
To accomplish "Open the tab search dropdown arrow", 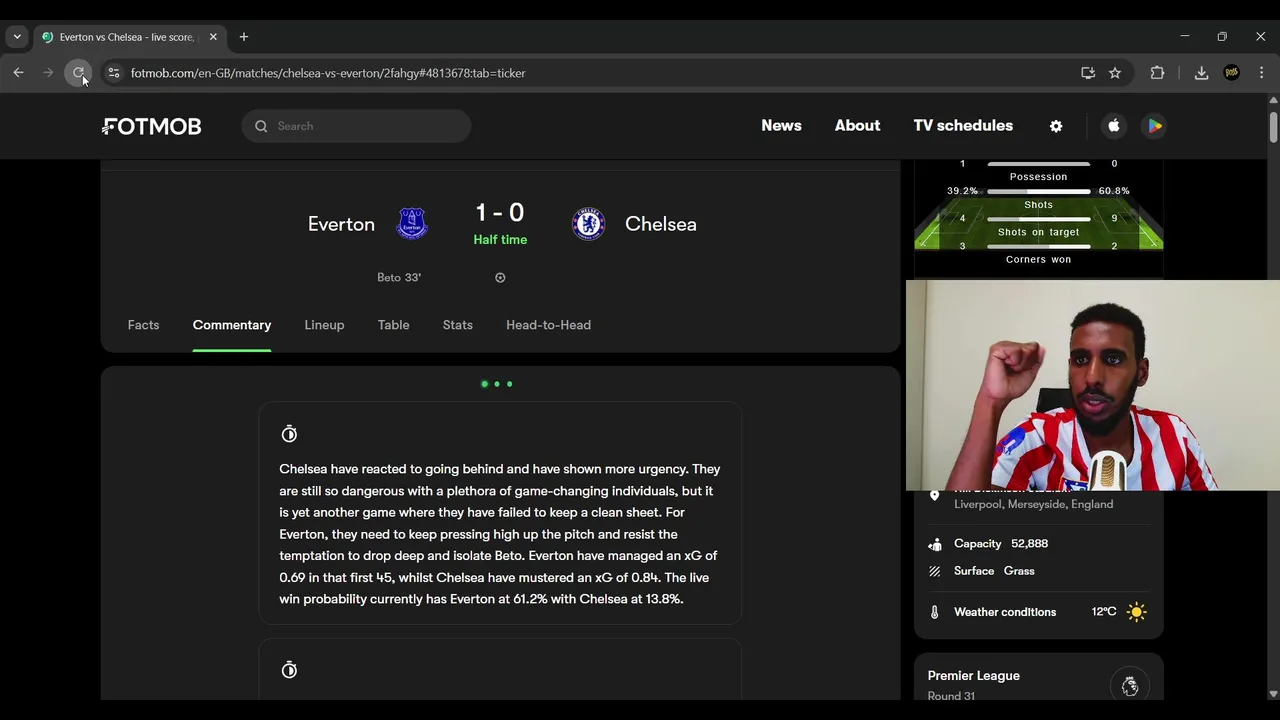I will (x=17, y=37).
